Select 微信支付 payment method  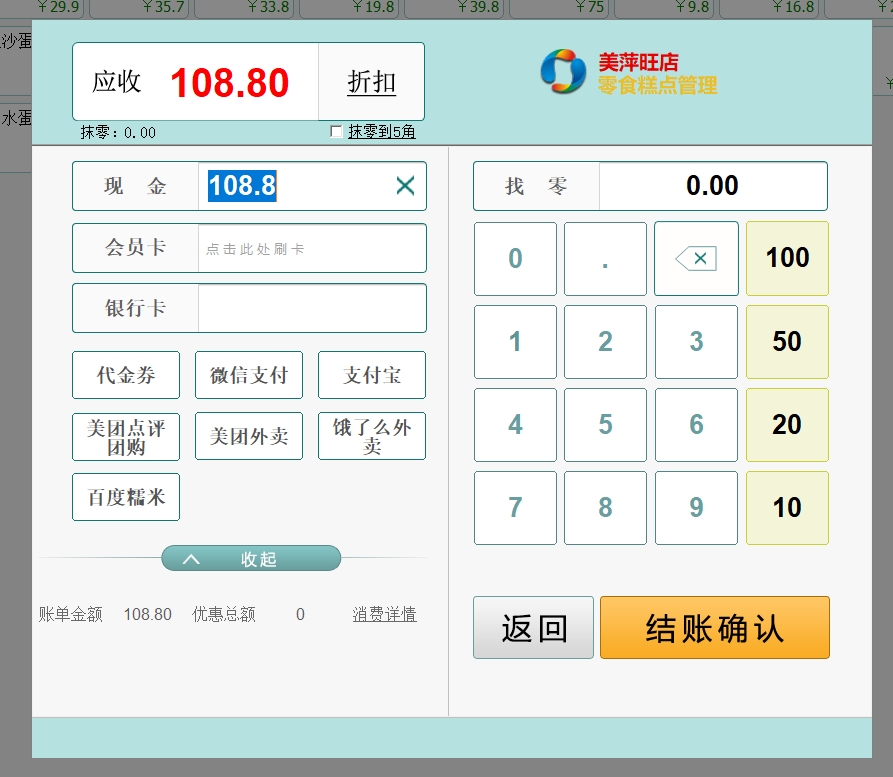[x=249, y=375]
